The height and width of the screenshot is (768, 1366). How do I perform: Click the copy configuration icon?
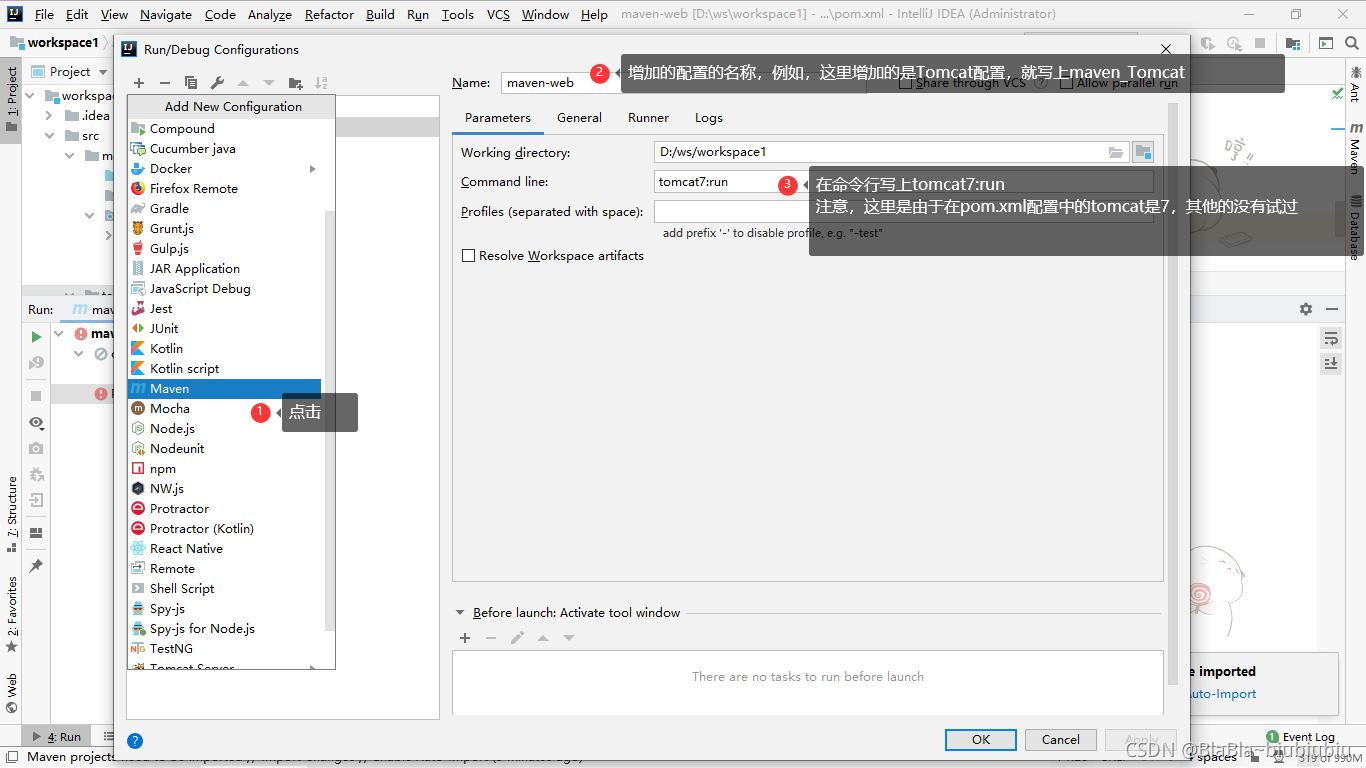click(x=191, y=83)
